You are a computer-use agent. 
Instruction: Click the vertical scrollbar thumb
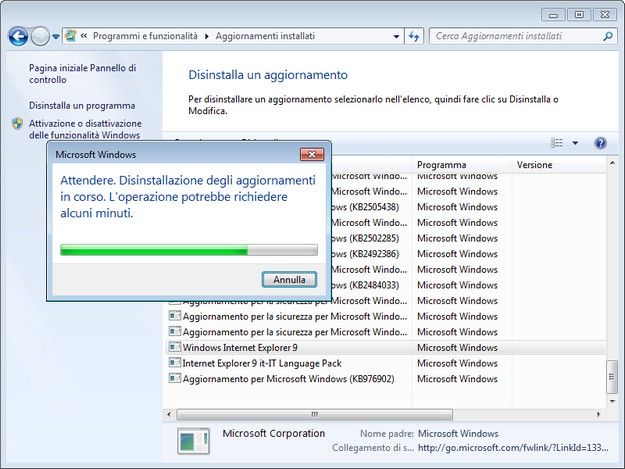point(612,377)
